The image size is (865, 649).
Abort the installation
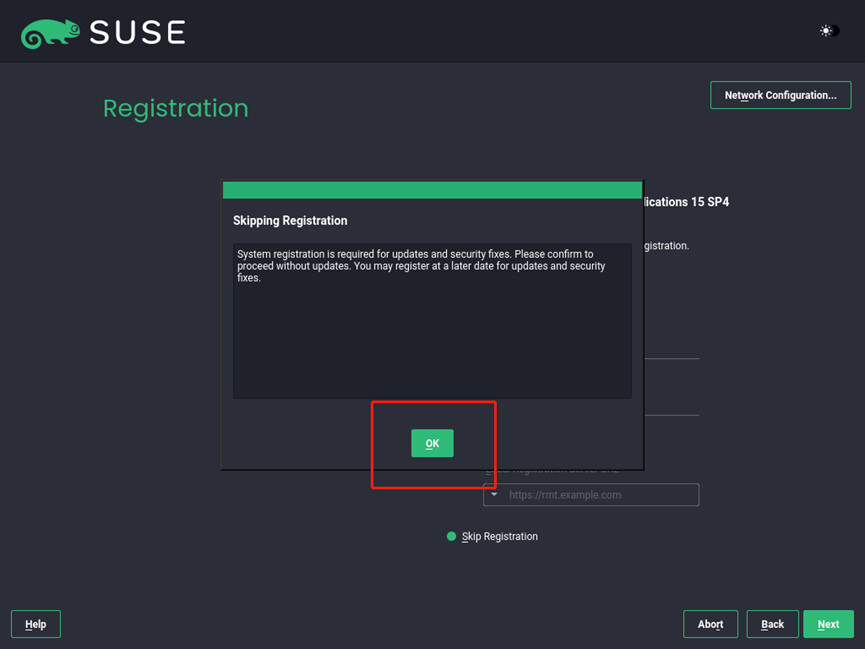[710, 624]
